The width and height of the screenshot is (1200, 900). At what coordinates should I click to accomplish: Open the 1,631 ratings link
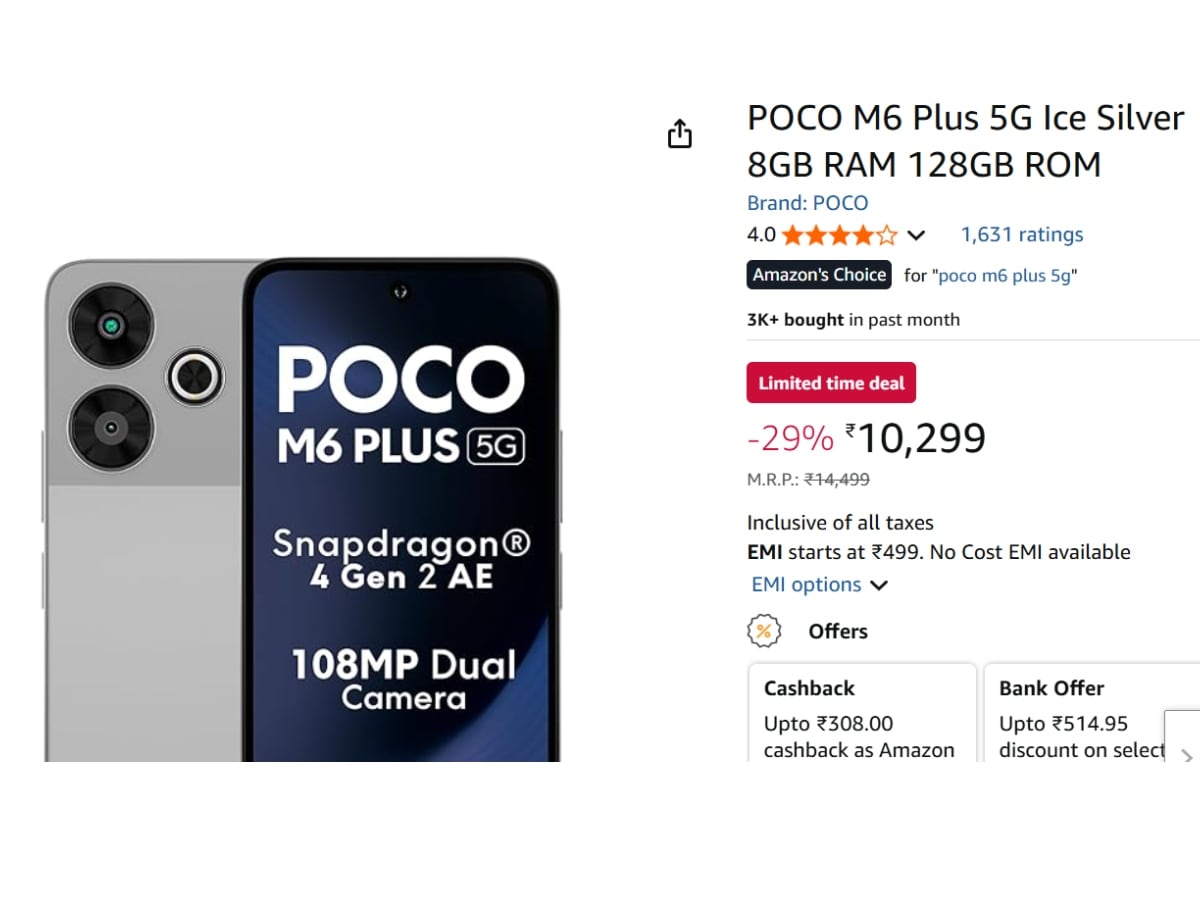[x=1022, y=235]
